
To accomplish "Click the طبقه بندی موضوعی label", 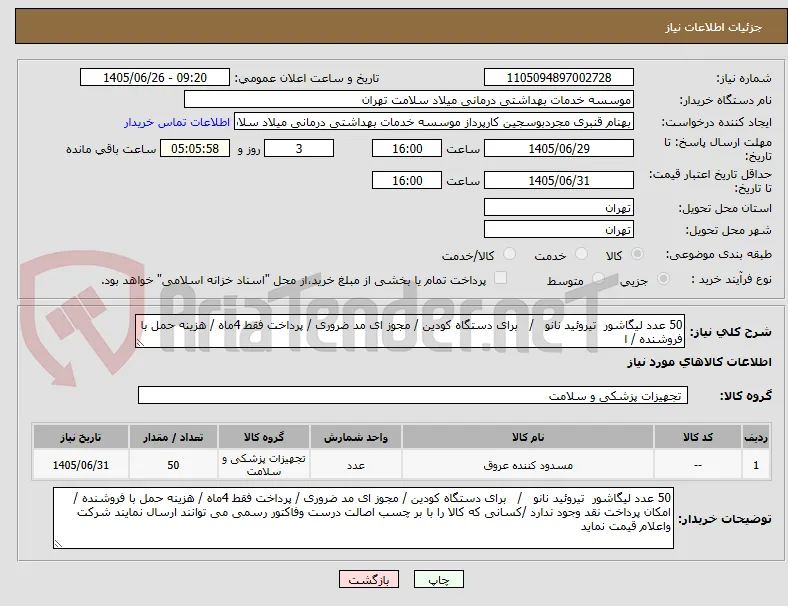I will [x=719, y=254].
